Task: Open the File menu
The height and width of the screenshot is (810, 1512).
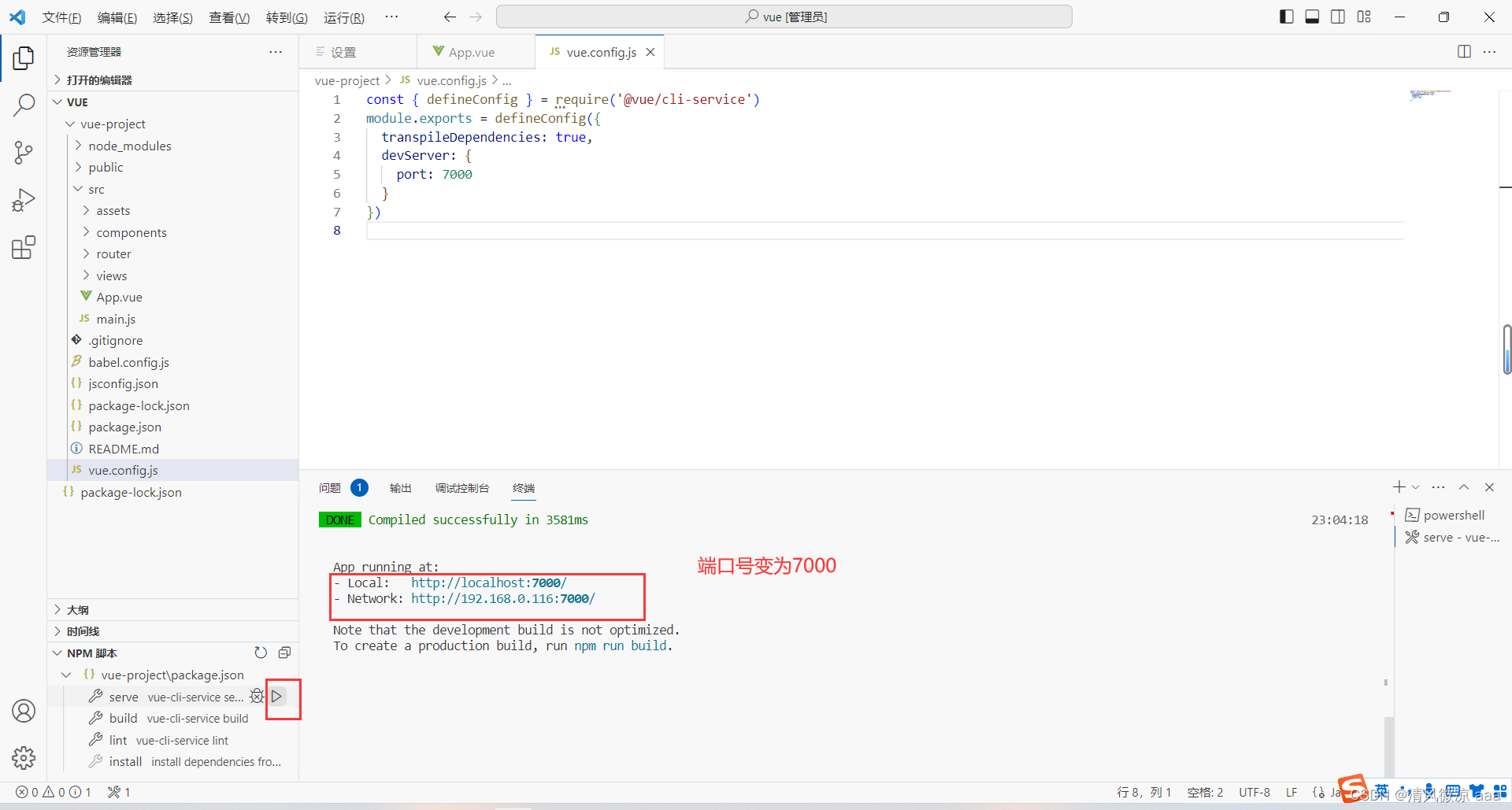Action: [61, 17]
